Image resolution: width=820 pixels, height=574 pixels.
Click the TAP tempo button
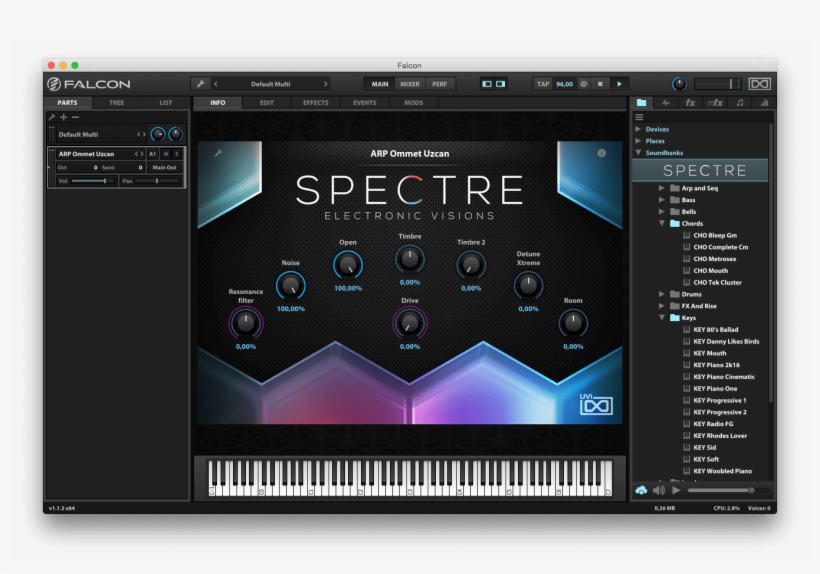tap(543, 84)
